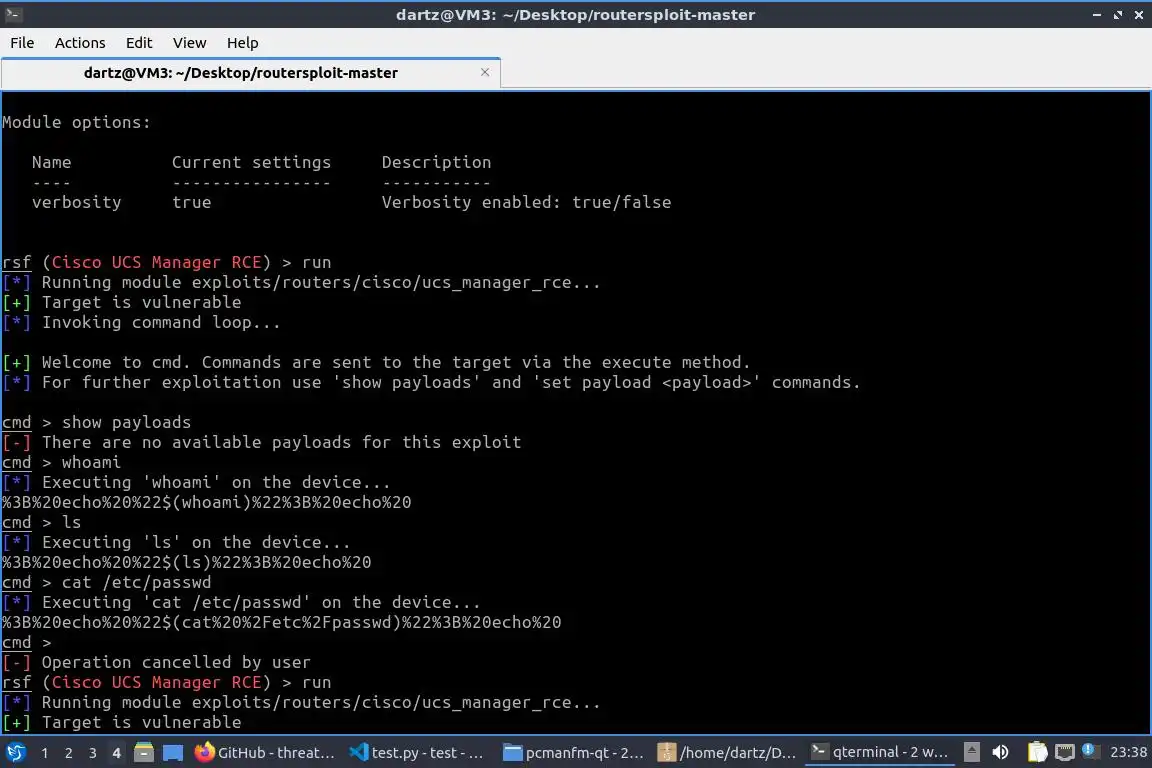Click the 'Module options:' heading

76,123
